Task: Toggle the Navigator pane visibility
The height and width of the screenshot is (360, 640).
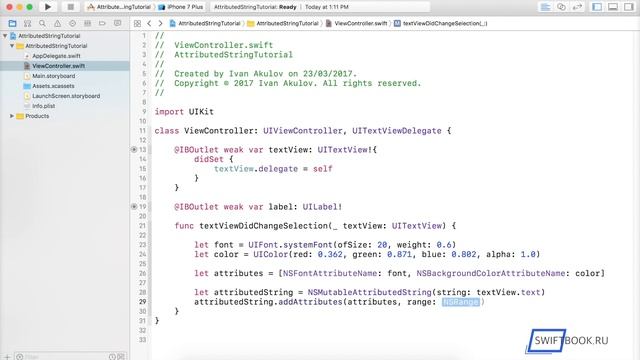Action: [597, 7]
